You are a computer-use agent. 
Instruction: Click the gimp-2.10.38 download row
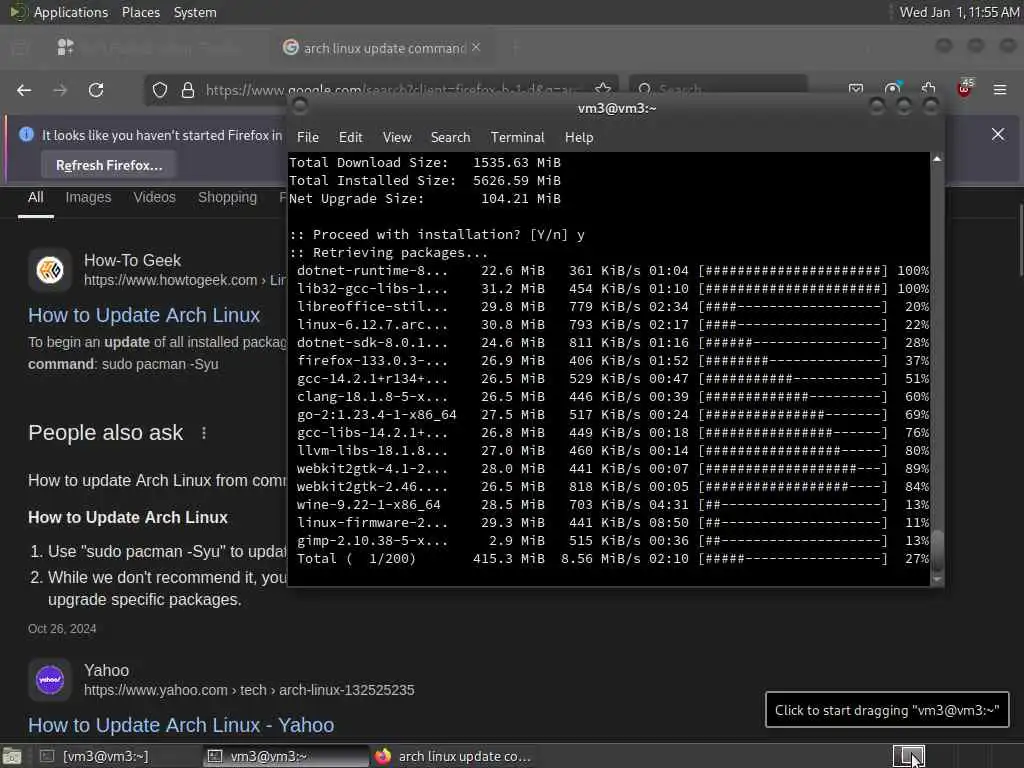pos(613,541)
